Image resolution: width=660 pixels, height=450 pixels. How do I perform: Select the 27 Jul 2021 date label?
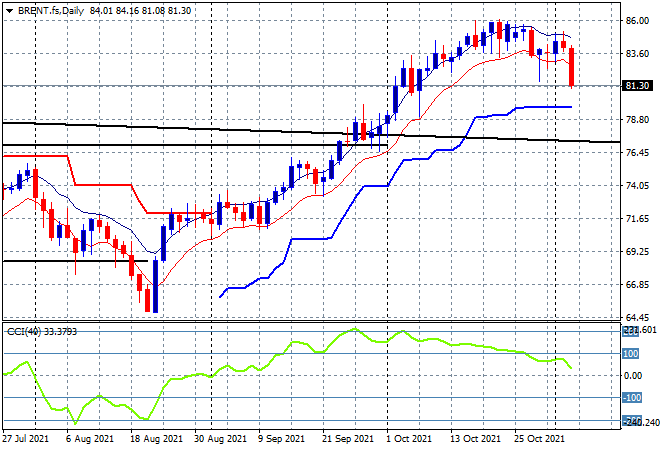pos(26,439)
